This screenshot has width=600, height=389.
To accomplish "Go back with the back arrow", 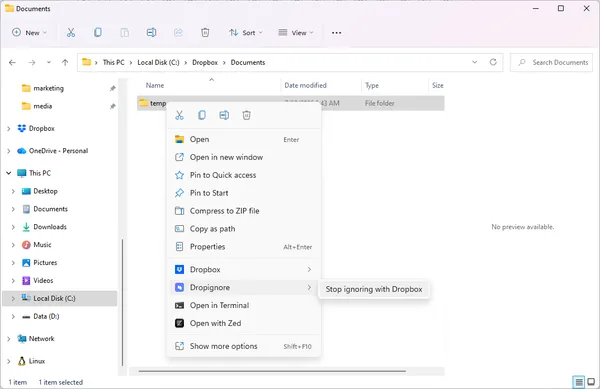I will 12,62.
